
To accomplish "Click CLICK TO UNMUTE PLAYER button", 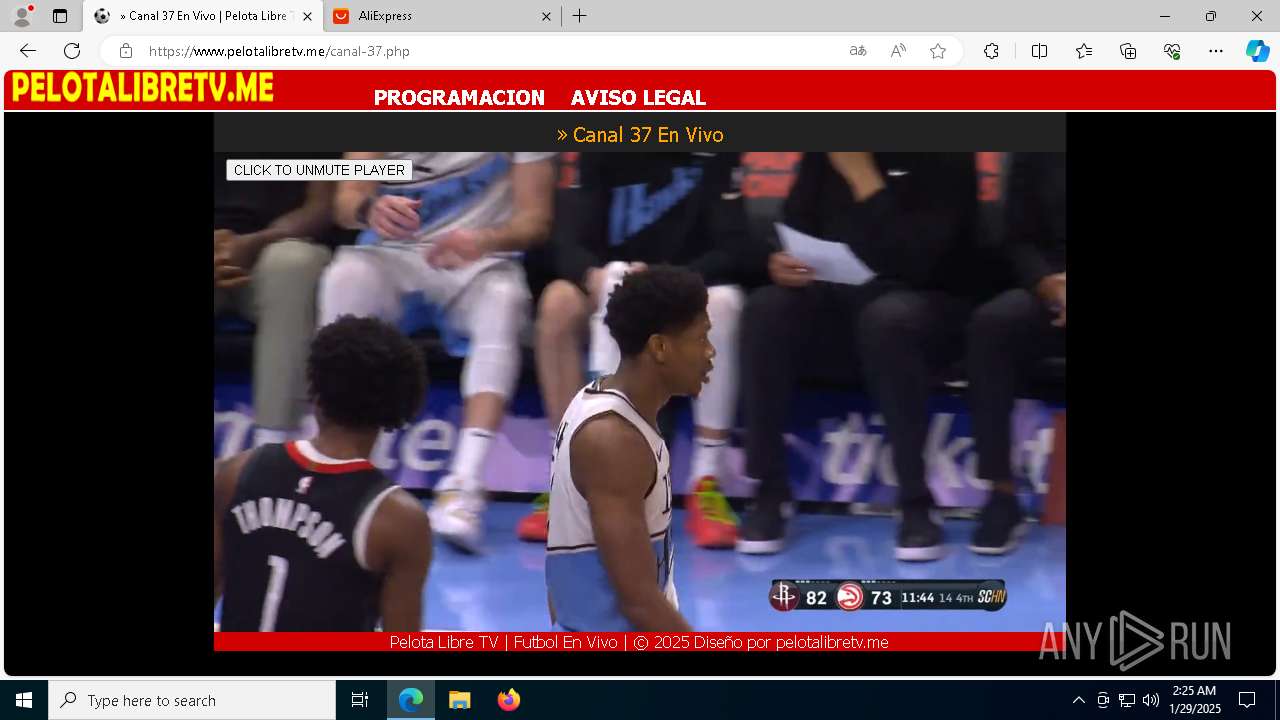I will point(319,170).
